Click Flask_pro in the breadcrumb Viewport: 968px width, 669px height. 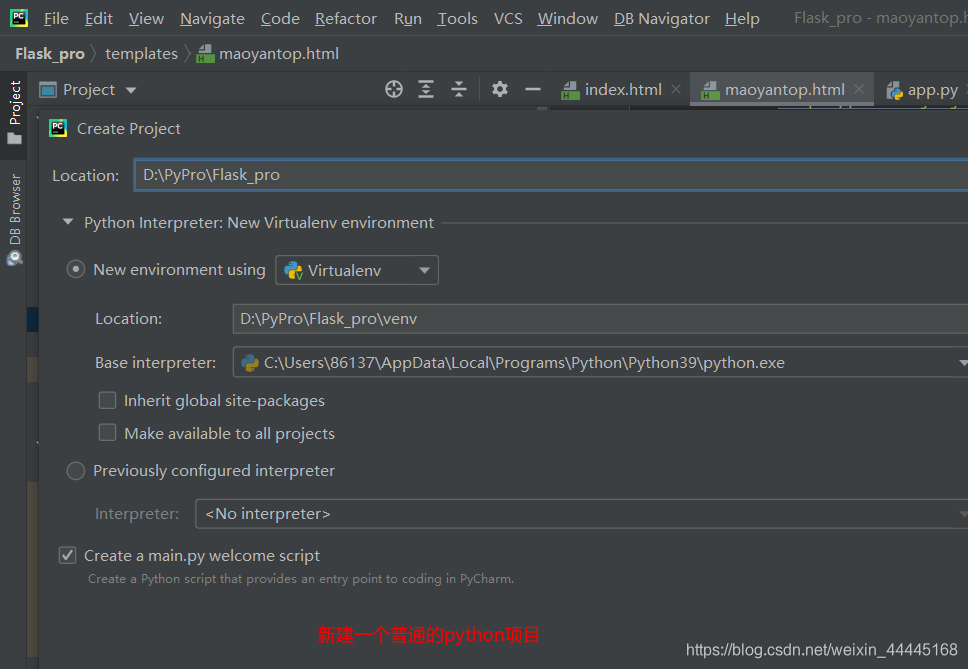pyautogui.click(x=50, y=54)
